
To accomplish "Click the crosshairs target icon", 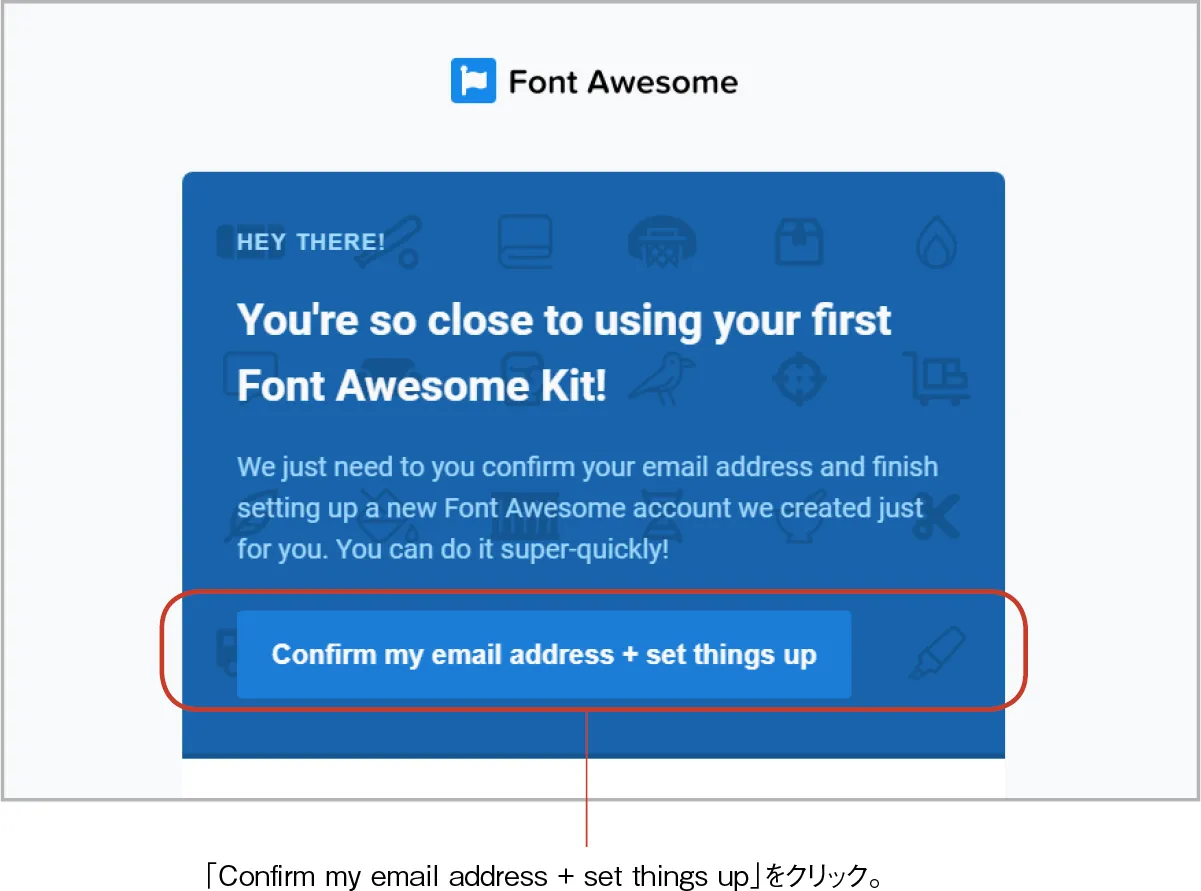I will coord(798,377).
